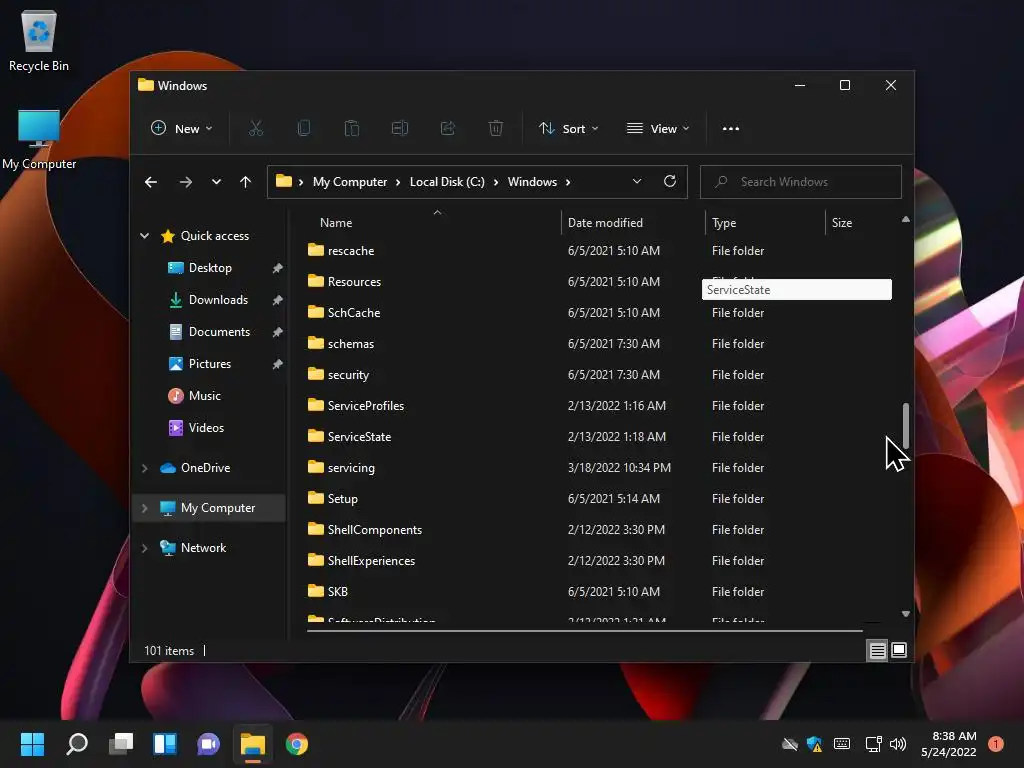
Task: Sort by the Size column header
Action: pyautogui.click(x=842, y=223)
